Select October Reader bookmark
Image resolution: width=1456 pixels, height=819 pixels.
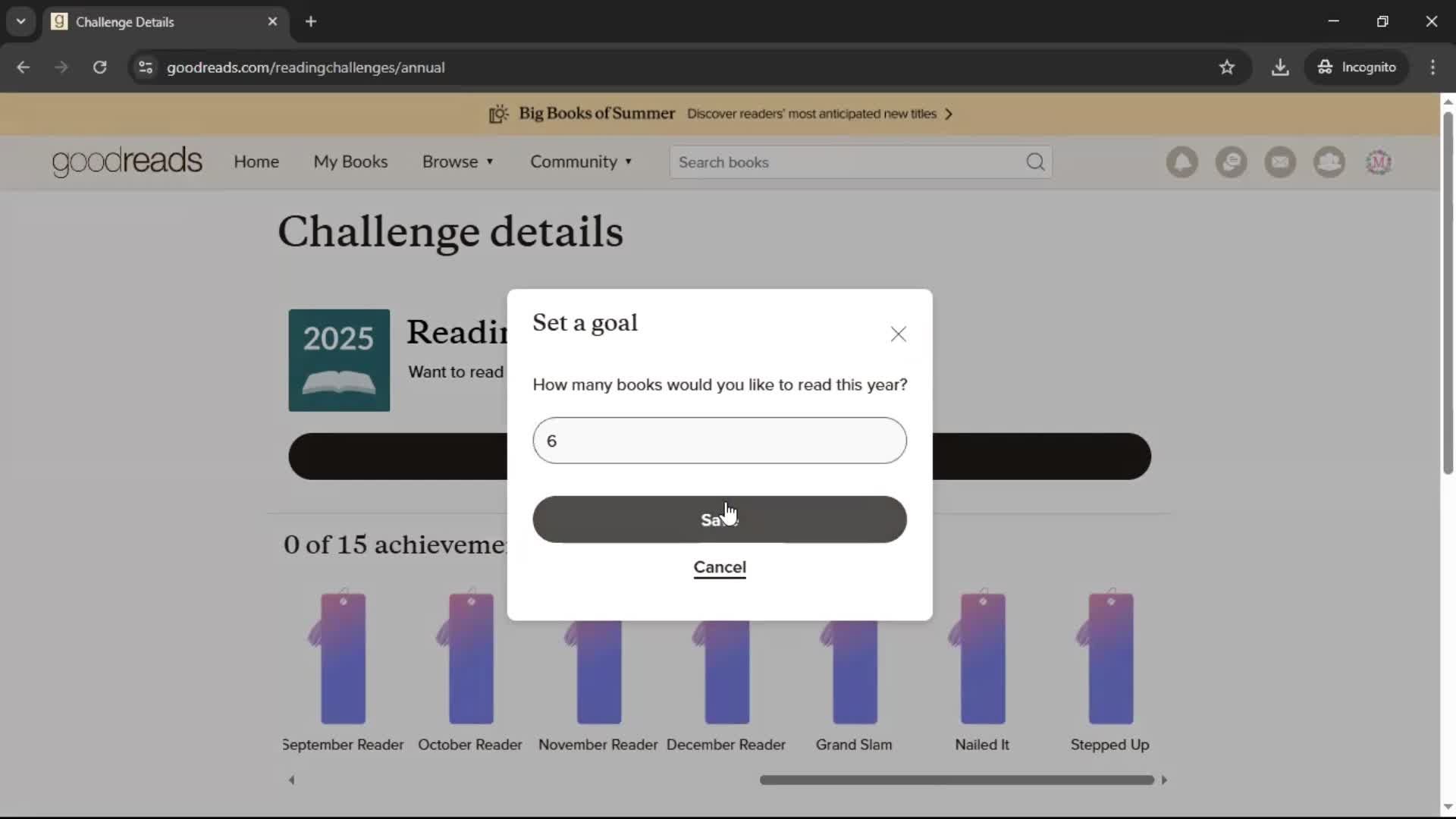[471, 657]
